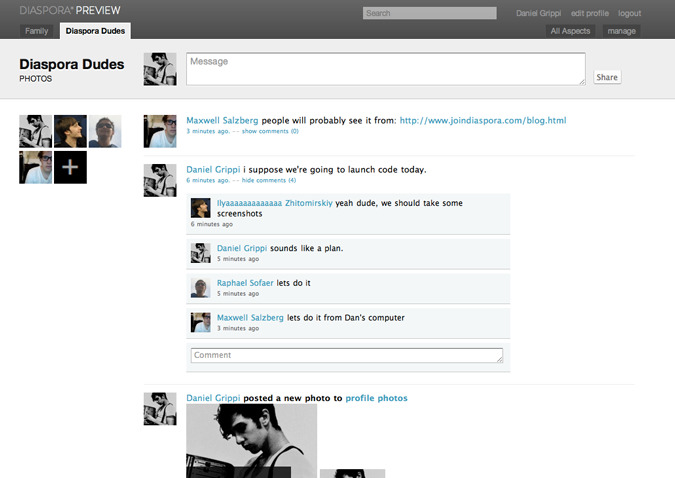Open Maxwell Salzberg's name on the blog post

click(222, 121)
